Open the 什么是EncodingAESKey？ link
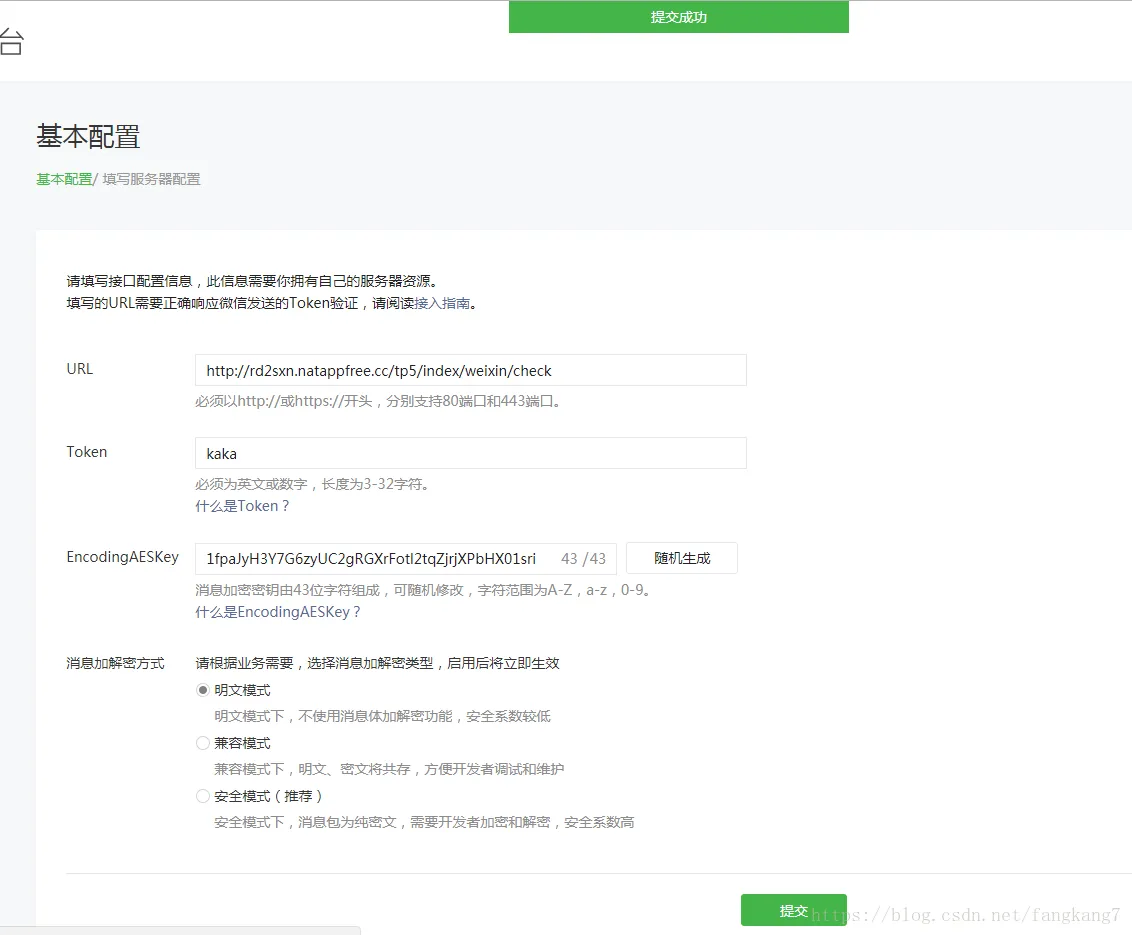1132x935 pixels. pos(278,612)
